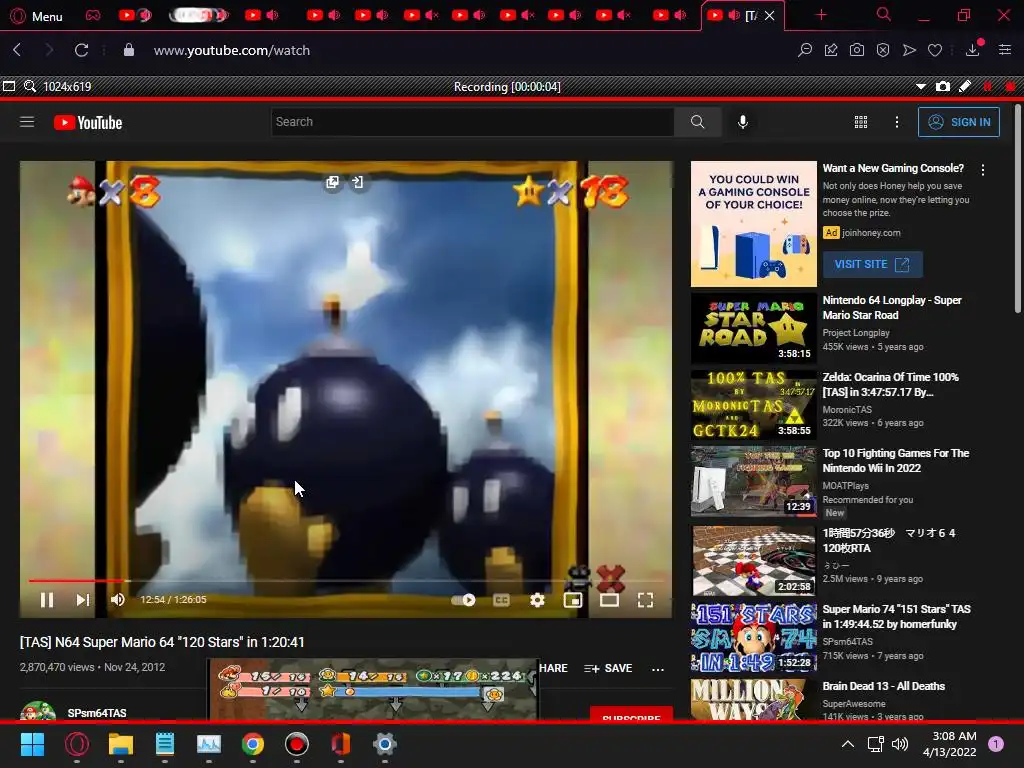Screen dimensions: 1024x768
Task: Open Google Chrome from taskbar
Action: point(253,744)
